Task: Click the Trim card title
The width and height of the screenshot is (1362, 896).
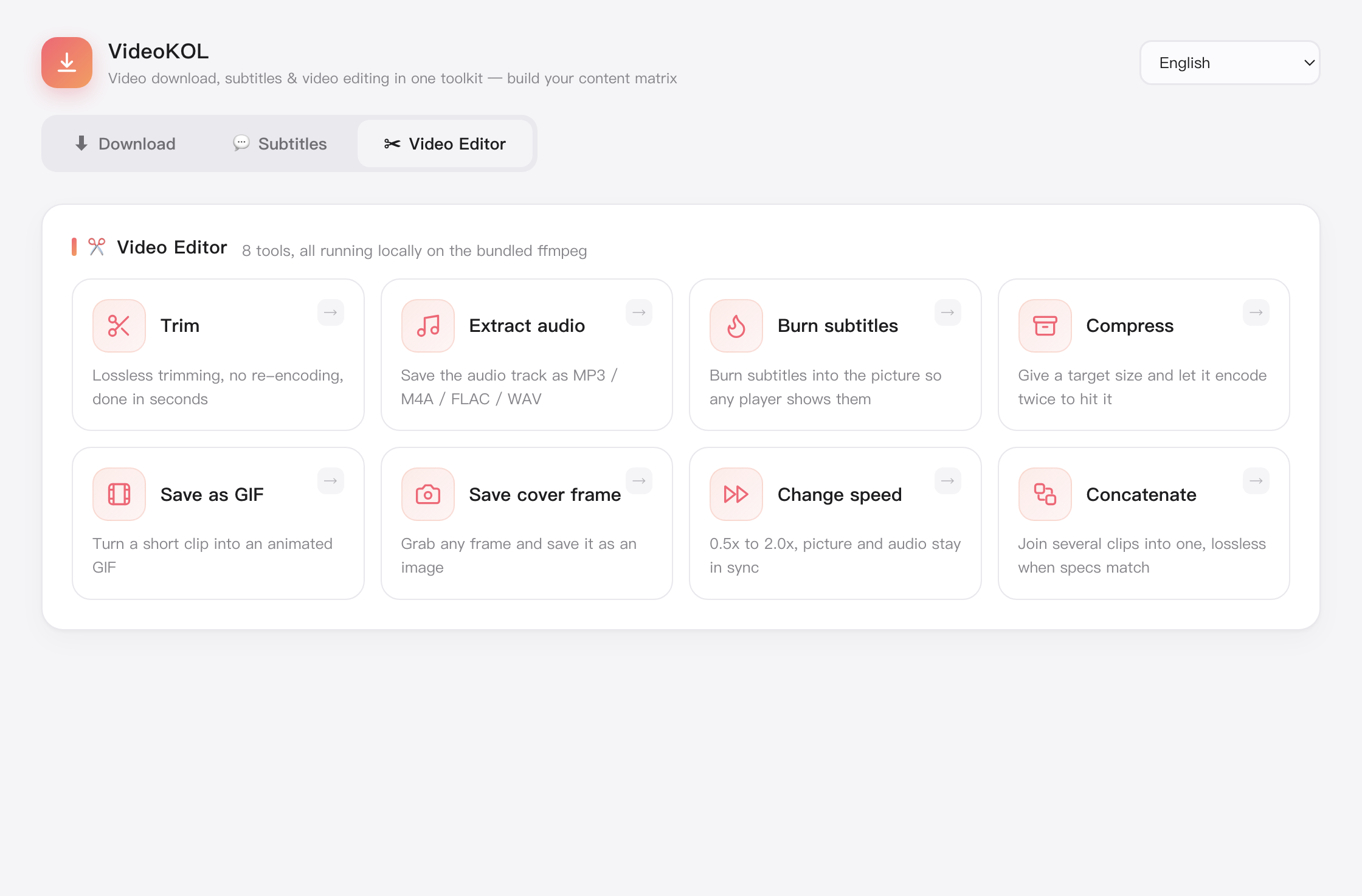Action: pos(180,326)
